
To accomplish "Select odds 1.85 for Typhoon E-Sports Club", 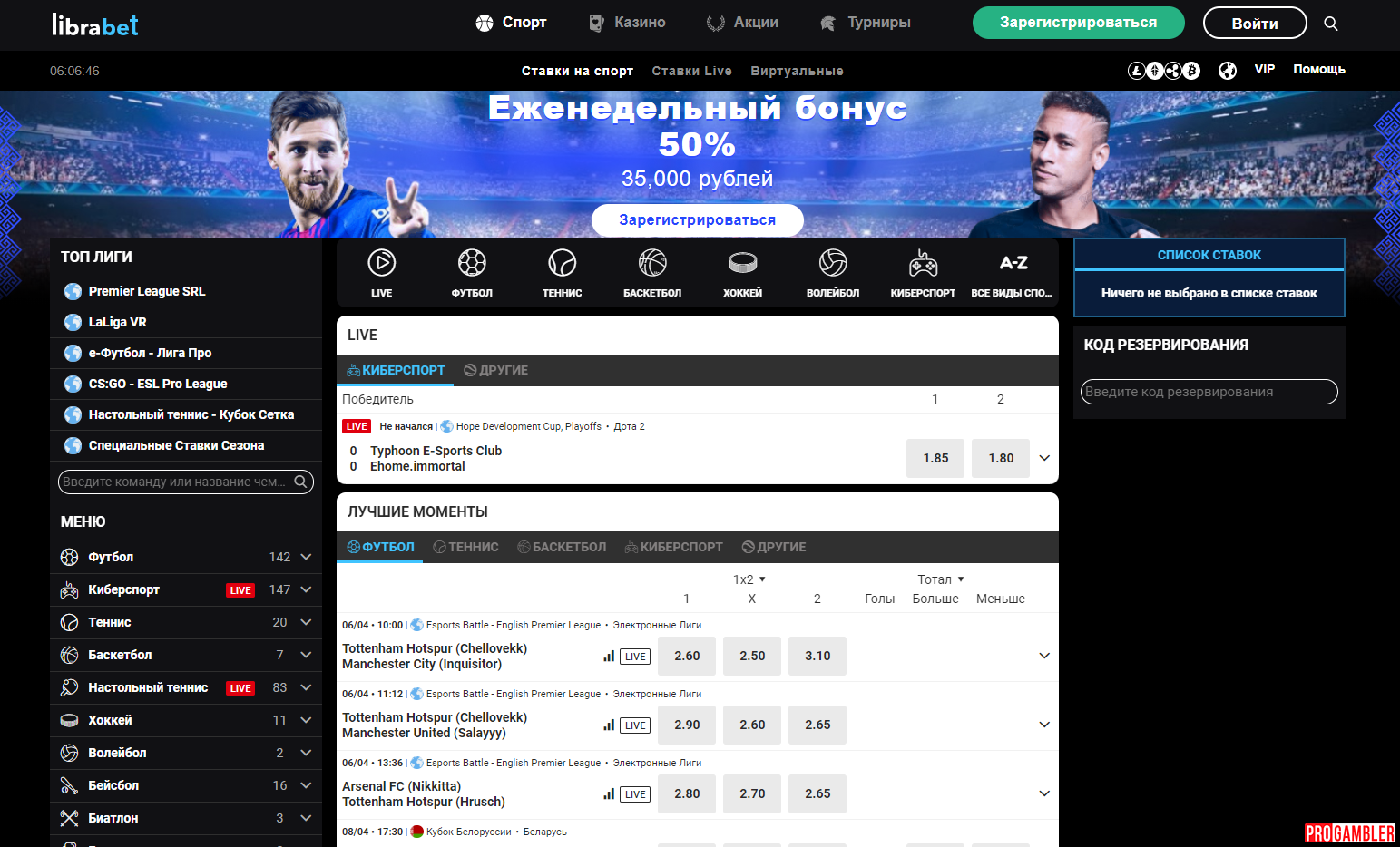I will 935,458.
